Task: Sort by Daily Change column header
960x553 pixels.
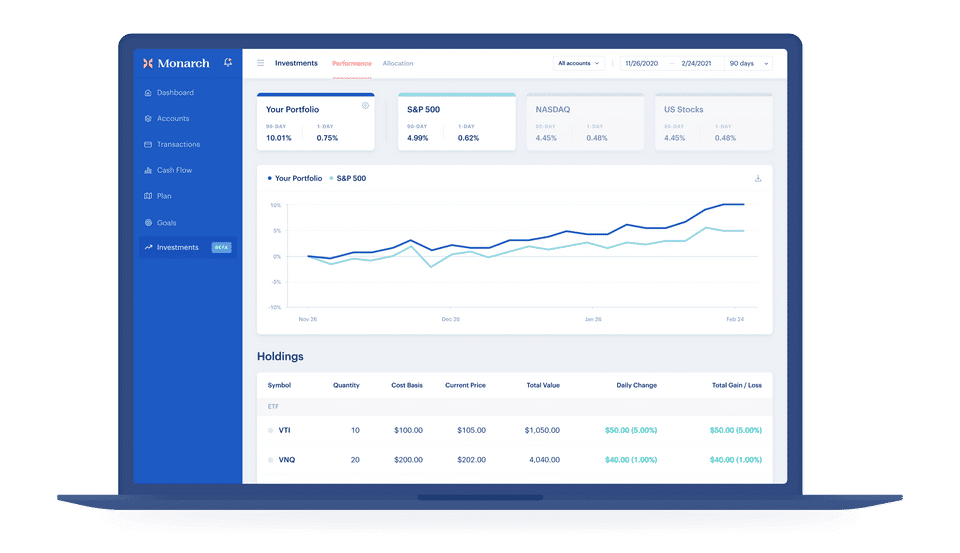Action: coord(637,385)
